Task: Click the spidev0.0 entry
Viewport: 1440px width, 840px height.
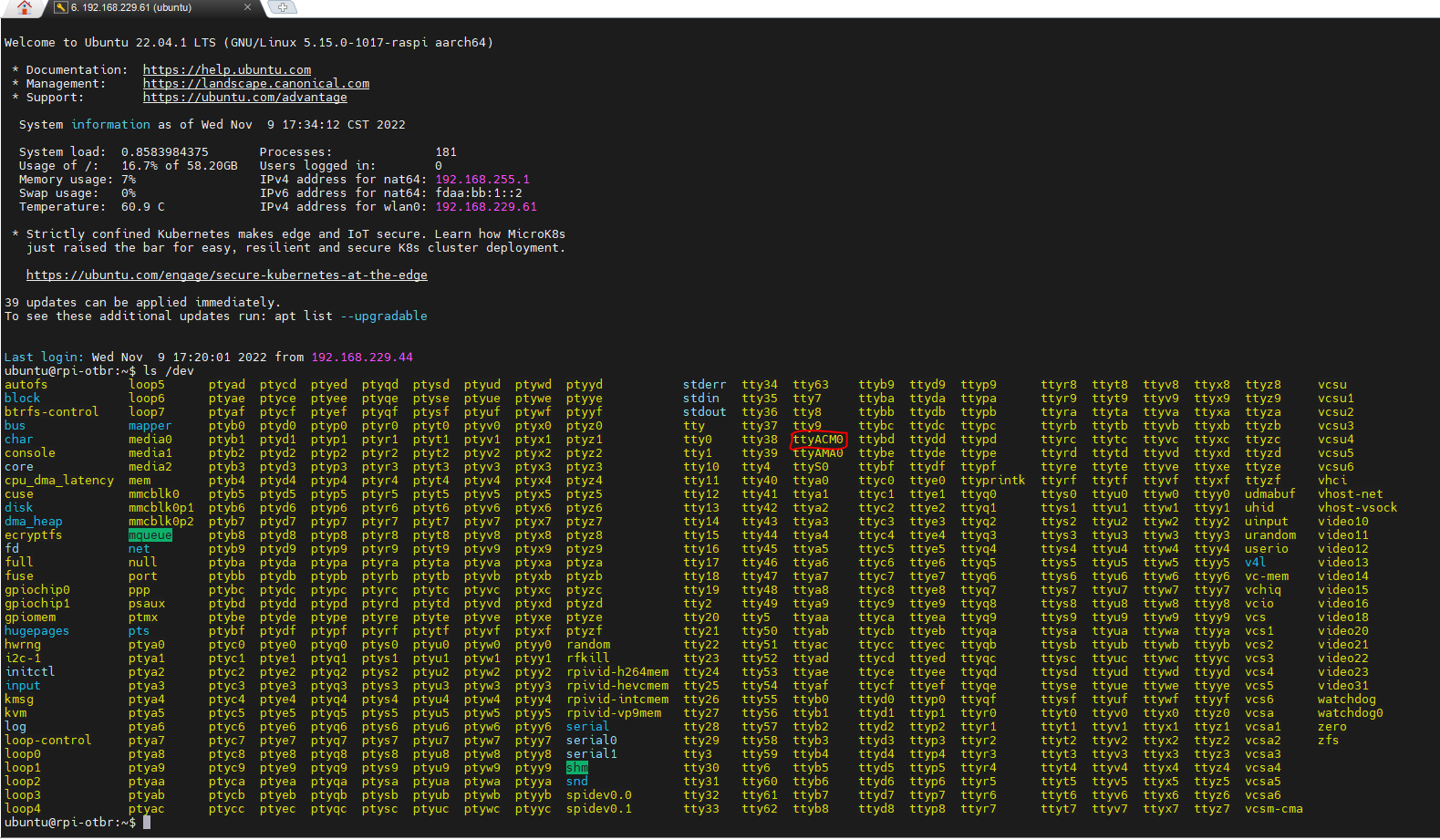Action: click(x=599, y=795)
